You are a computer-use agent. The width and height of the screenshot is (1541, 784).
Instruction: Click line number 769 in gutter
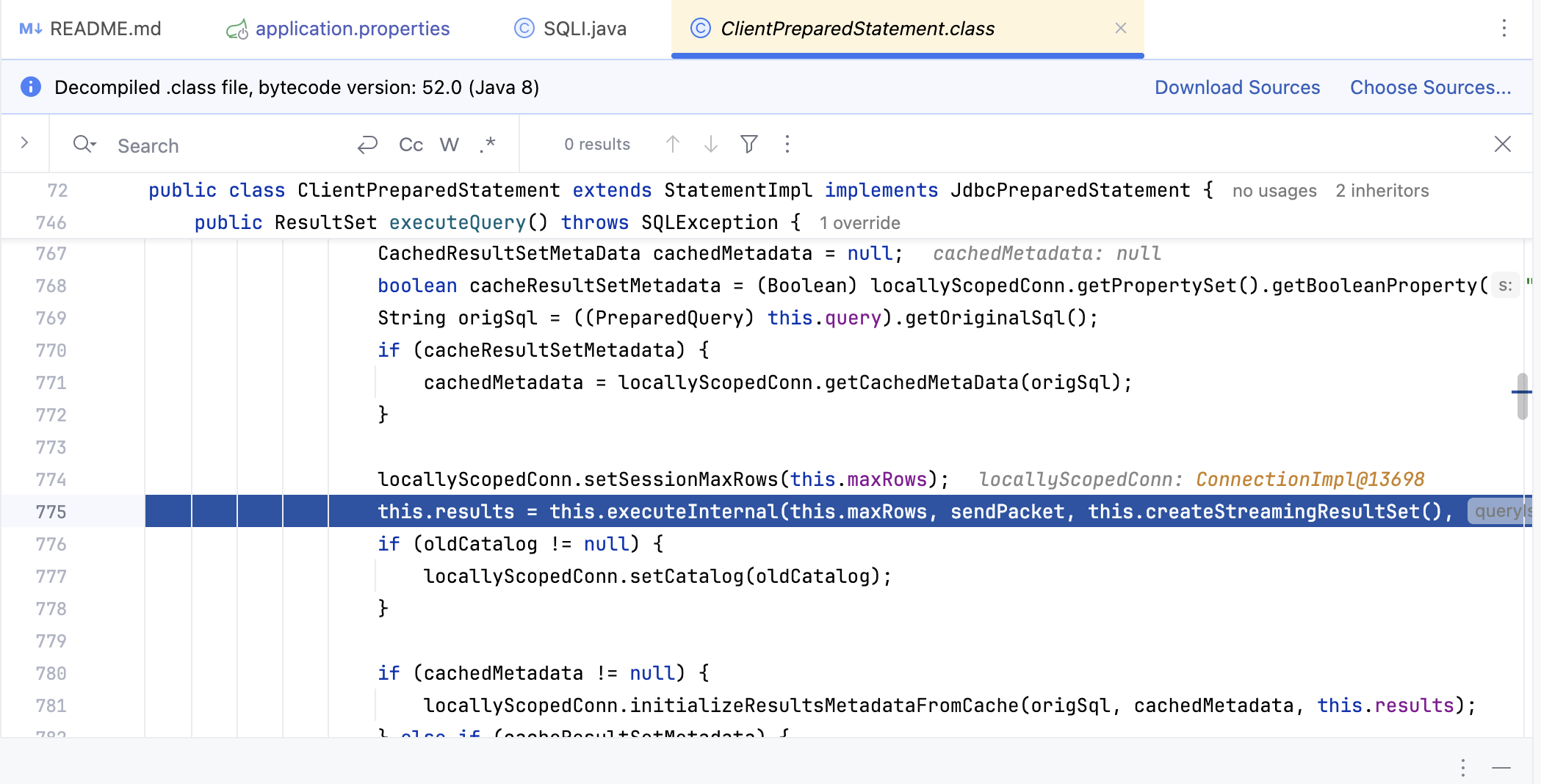point(51,318)
